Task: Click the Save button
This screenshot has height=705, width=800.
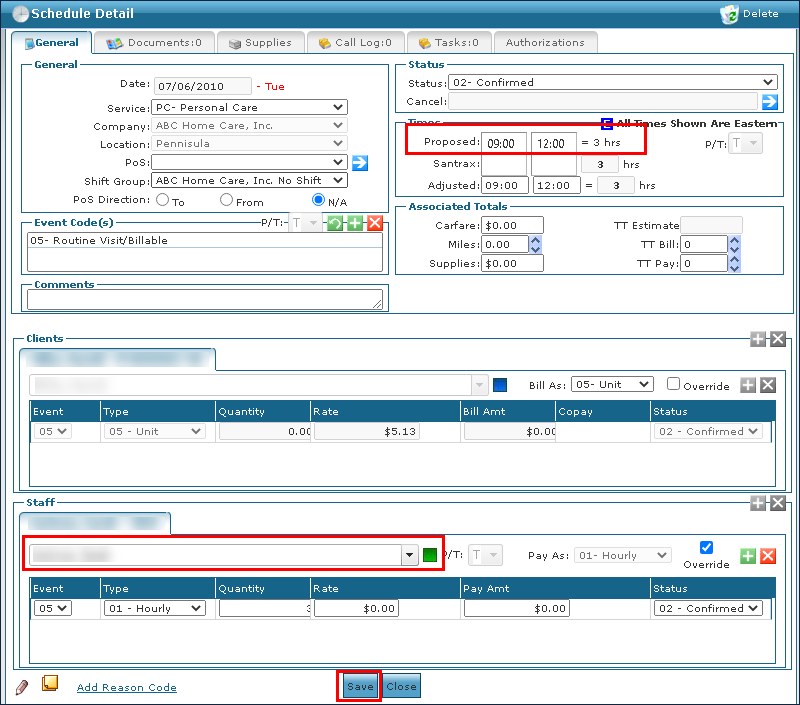Action: 360,687
